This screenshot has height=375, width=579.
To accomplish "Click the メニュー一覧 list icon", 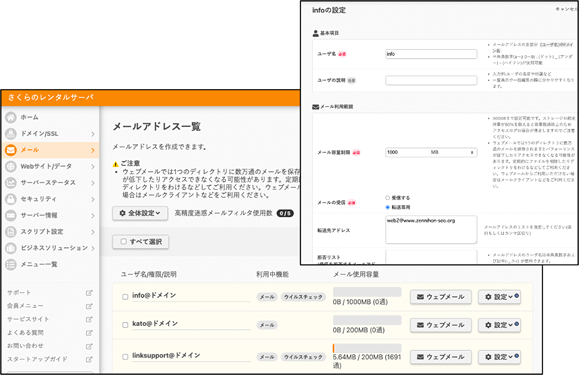I will (x=11, y=264).
